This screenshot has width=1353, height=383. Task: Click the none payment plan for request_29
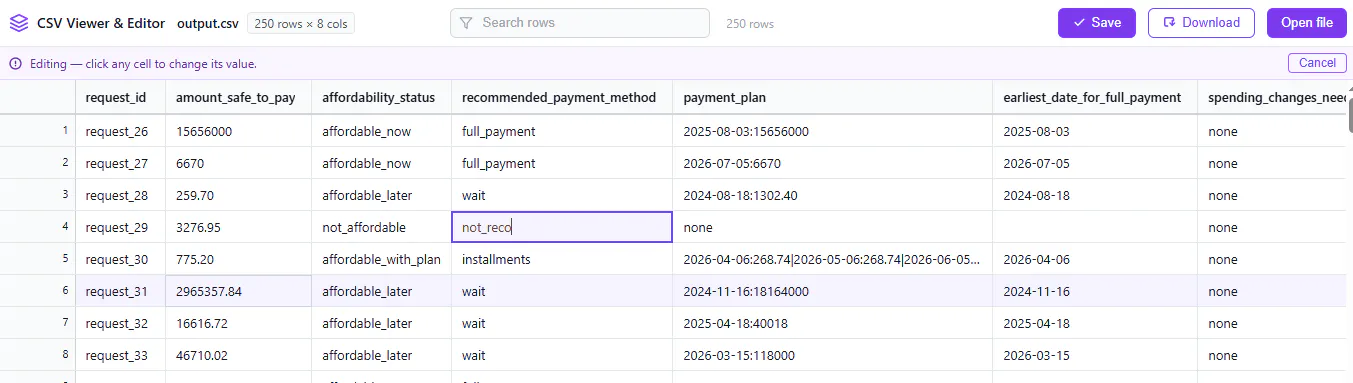pyautogui.click(x=832, y=227)
